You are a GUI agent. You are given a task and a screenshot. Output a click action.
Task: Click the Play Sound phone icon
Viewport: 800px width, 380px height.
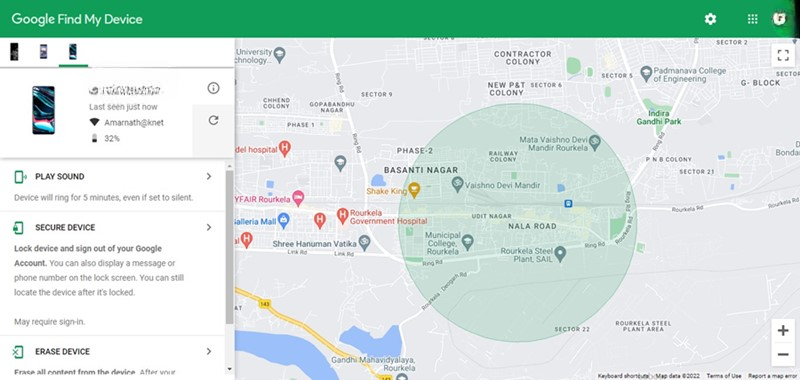20,177
